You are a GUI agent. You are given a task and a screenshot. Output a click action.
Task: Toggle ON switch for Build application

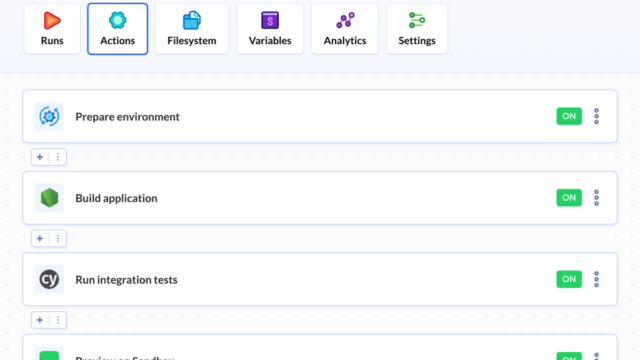click(x=569, y=198)
